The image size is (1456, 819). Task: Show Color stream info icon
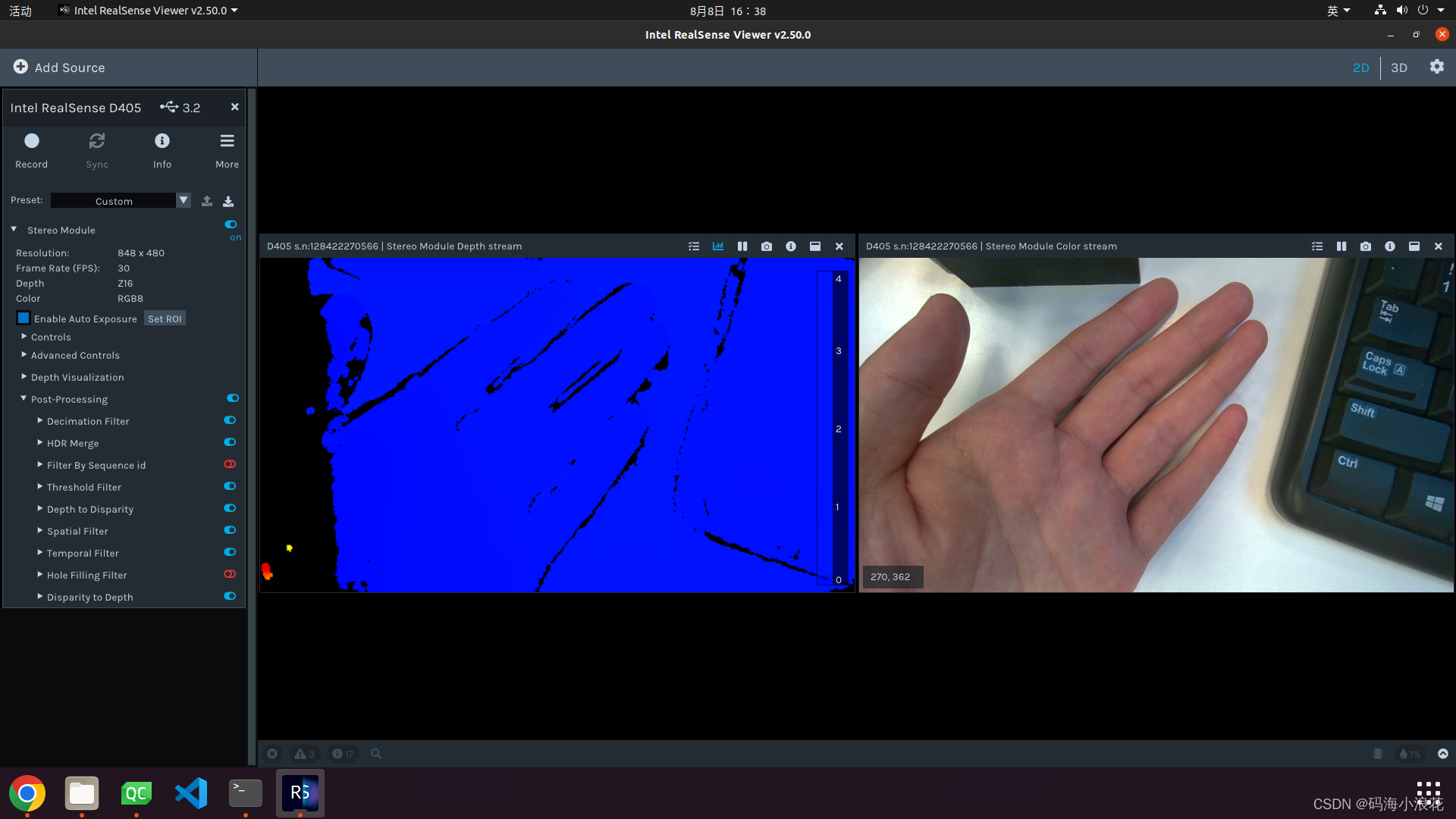[1390, 246]
